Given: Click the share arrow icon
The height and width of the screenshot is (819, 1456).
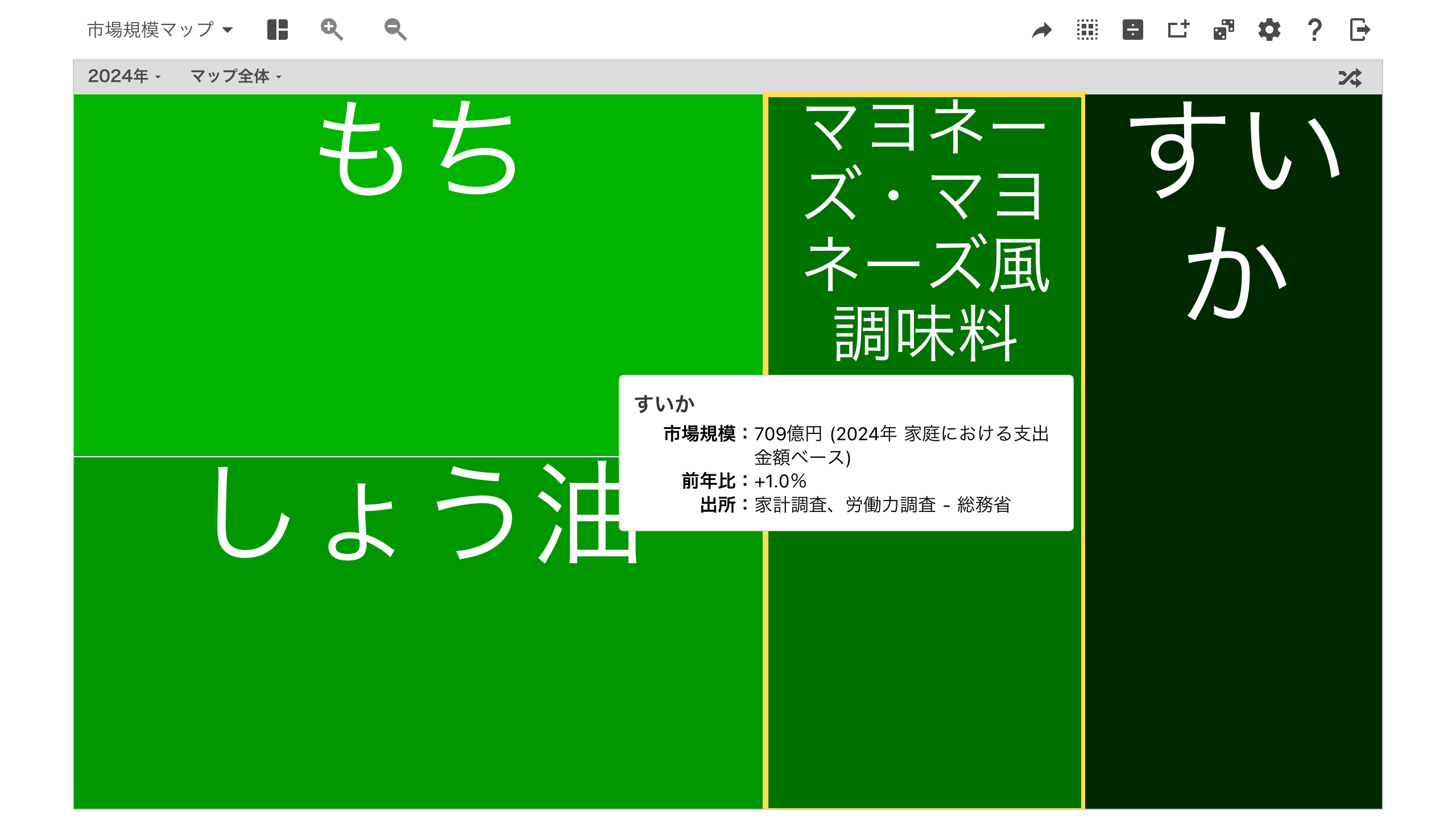Looking at the screenshot, I should [1042, 30].
